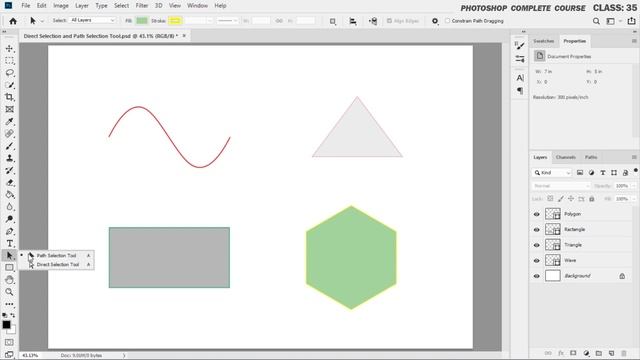Viewport: 640px width, 360px height.
Task: Switch to the Paths tab
Action: (591, 157)
